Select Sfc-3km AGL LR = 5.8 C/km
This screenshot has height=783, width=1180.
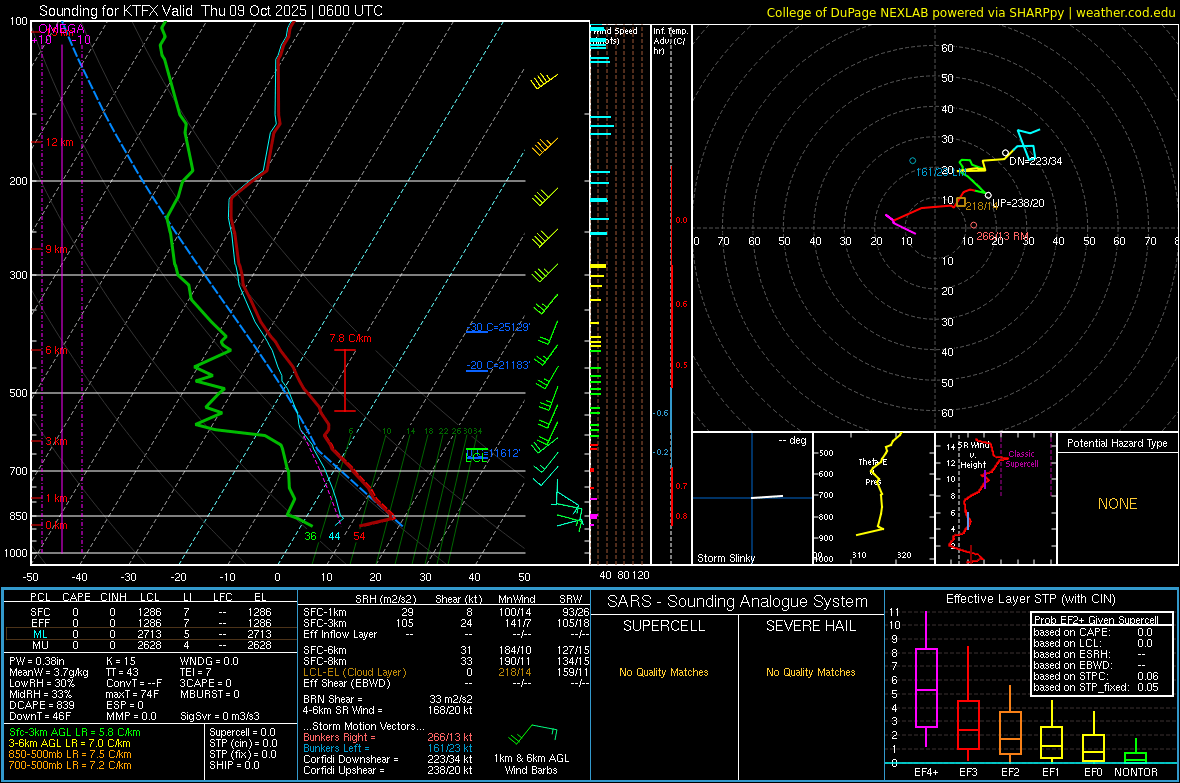coord(75,732)
